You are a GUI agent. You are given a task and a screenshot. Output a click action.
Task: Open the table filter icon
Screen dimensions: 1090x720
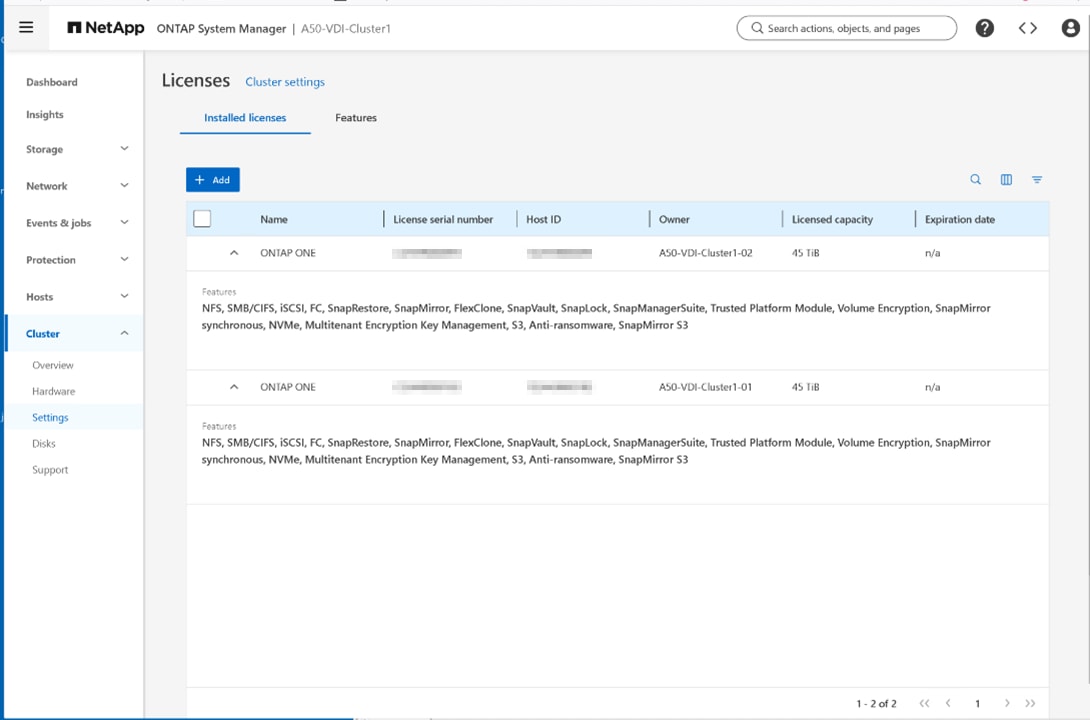coord(1036,179)
